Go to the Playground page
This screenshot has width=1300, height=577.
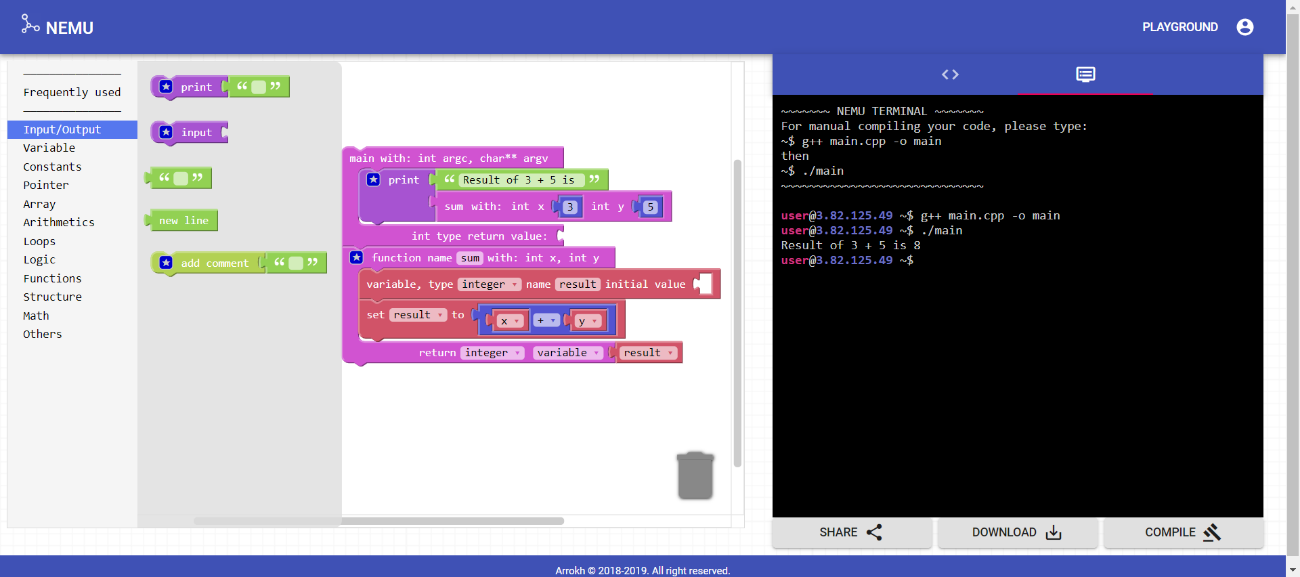(1180, 27)
